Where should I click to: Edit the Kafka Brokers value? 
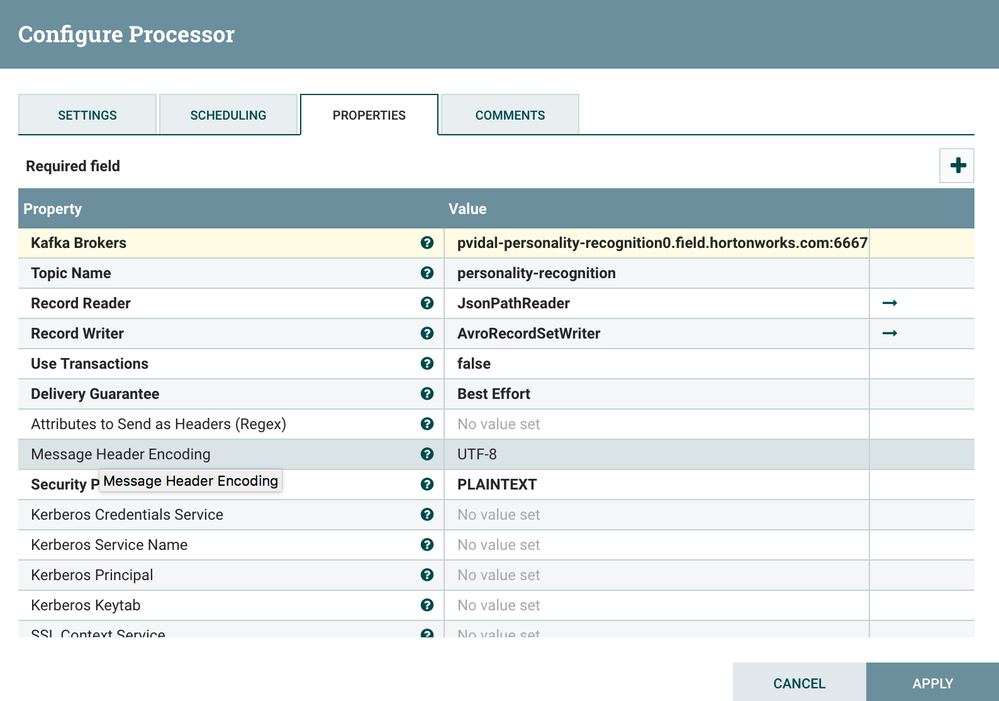pos(657,243)
